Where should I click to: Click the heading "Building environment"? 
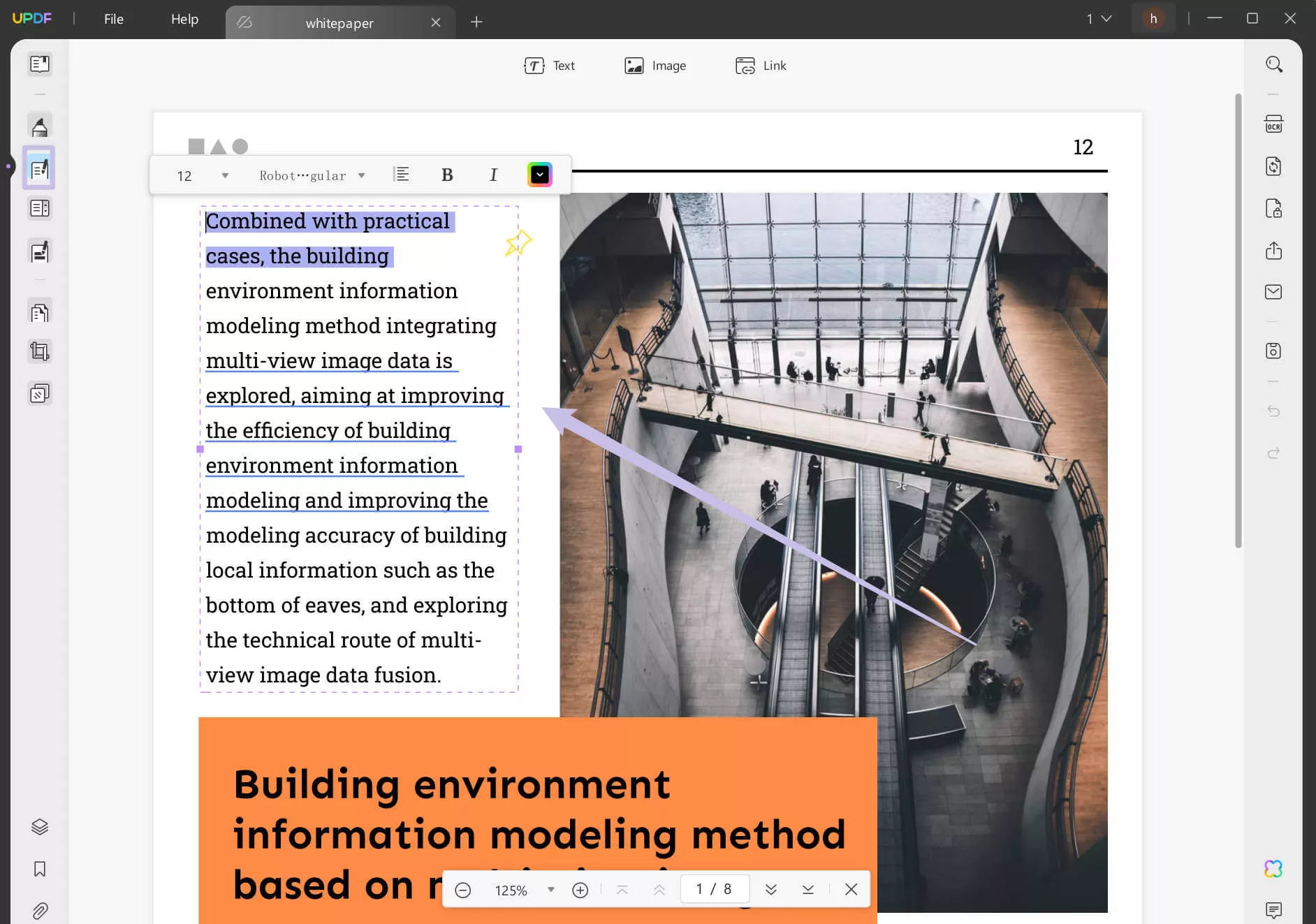click(x=451, y=784)
